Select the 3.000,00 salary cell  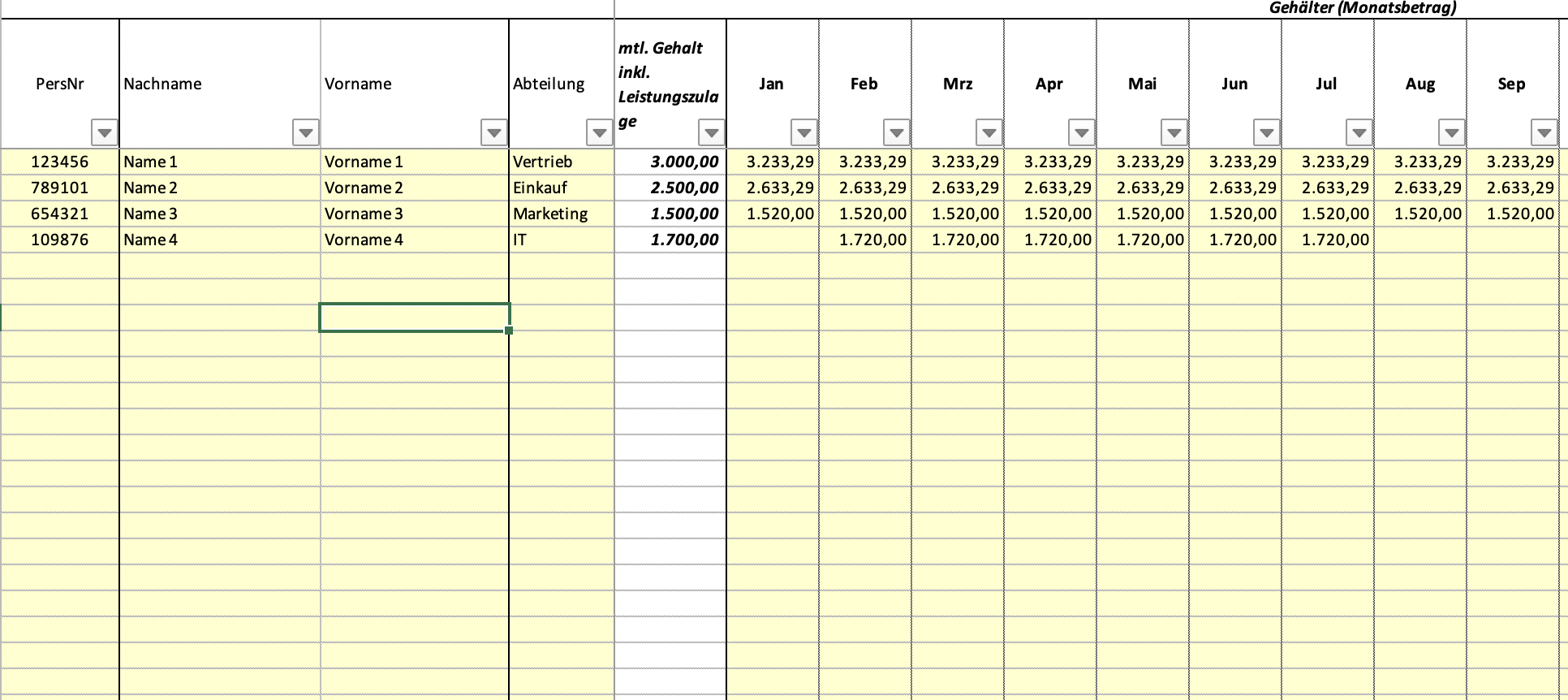(x=670, y=162)
